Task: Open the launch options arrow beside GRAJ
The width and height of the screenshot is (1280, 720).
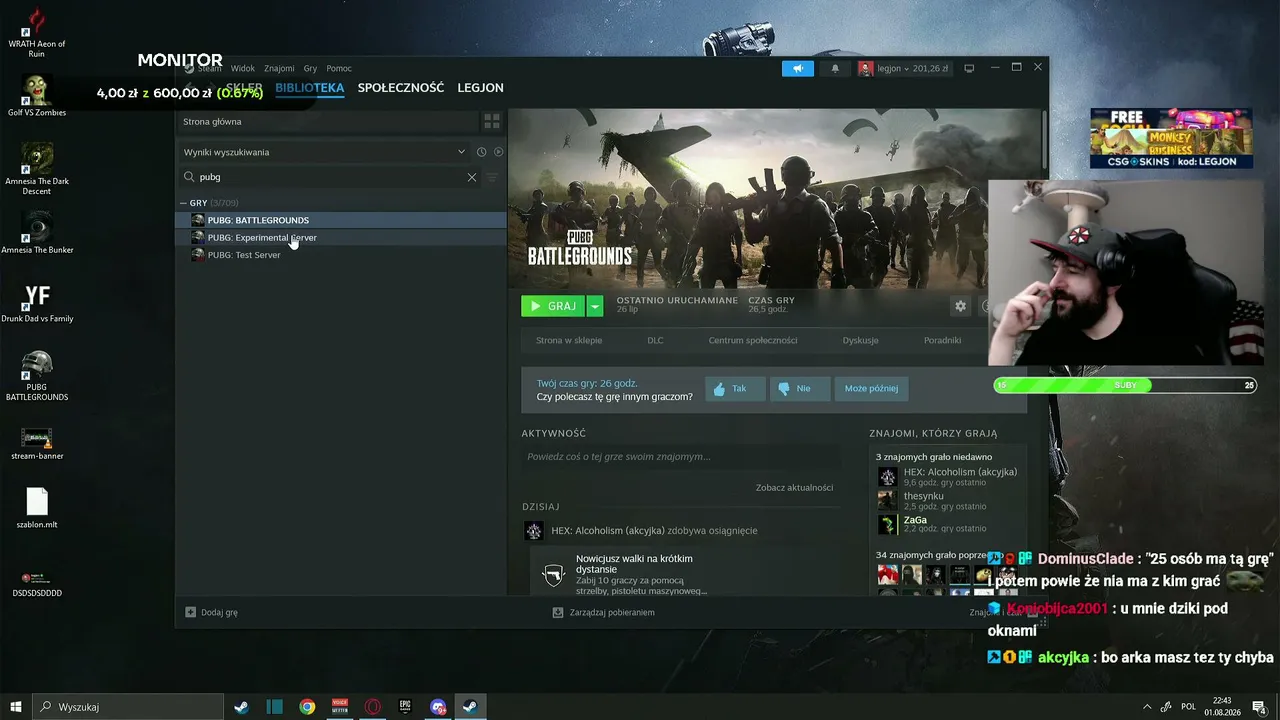Action: pyautogui.click(x=595, y=306)
